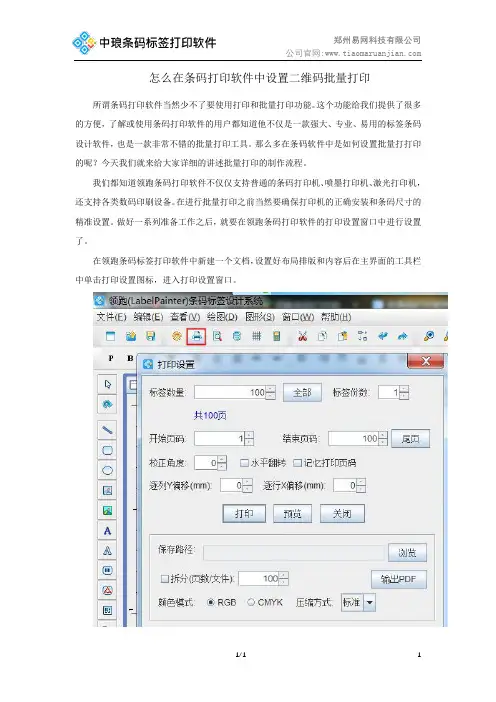Click the 校正角度 spinner arrows
496x702 pixels.
pos(222,463)
